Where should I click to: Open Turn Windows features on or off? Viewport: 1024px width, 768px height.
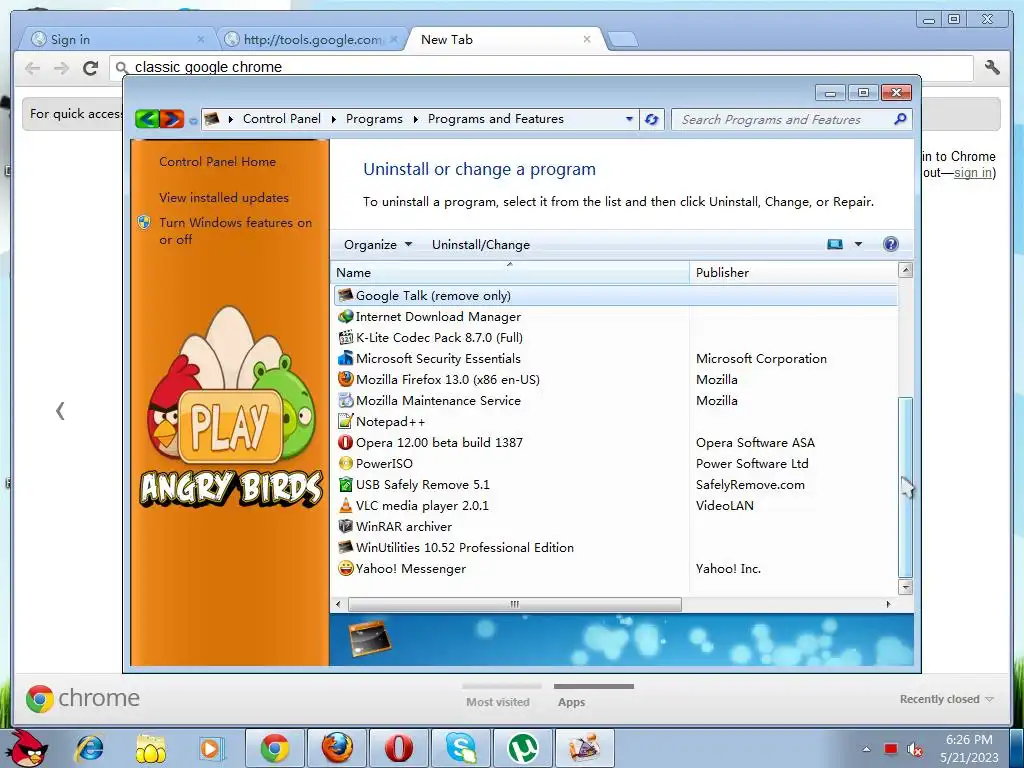(x=235, y=231)
